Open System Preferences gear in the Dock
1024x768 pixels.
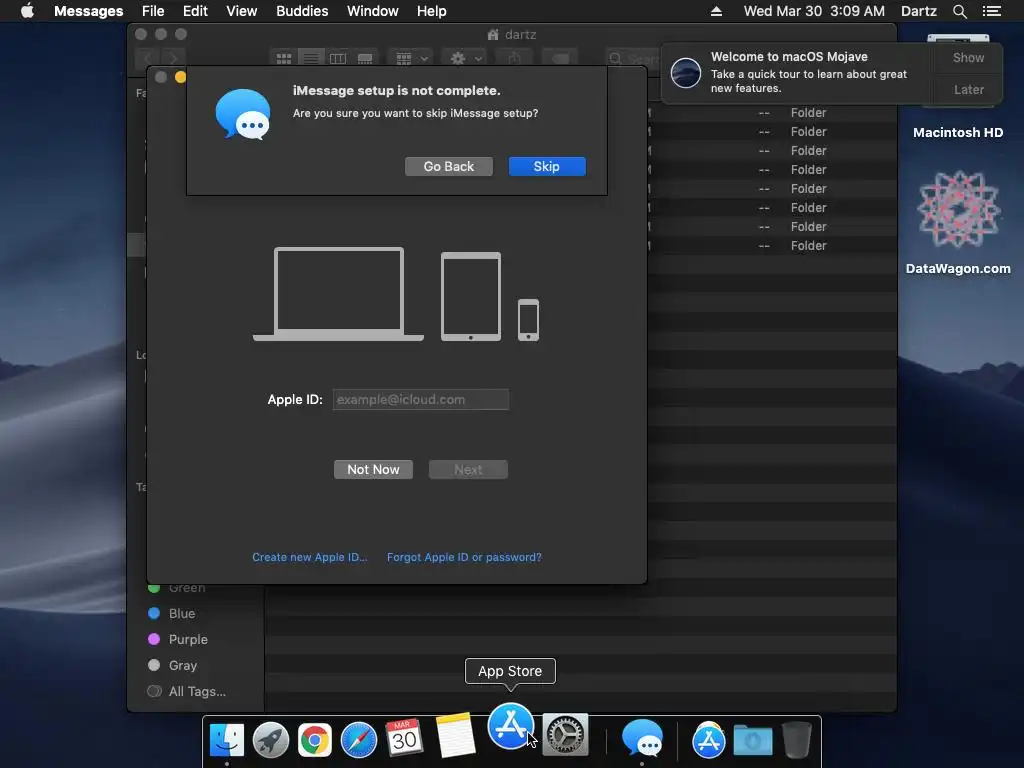pos(566,735)
